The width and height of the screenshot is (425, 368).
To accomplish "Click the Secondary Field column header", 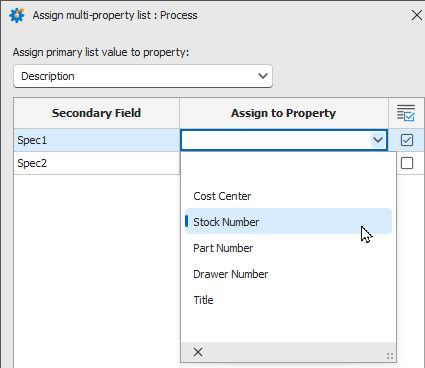I will pos(96,113).
